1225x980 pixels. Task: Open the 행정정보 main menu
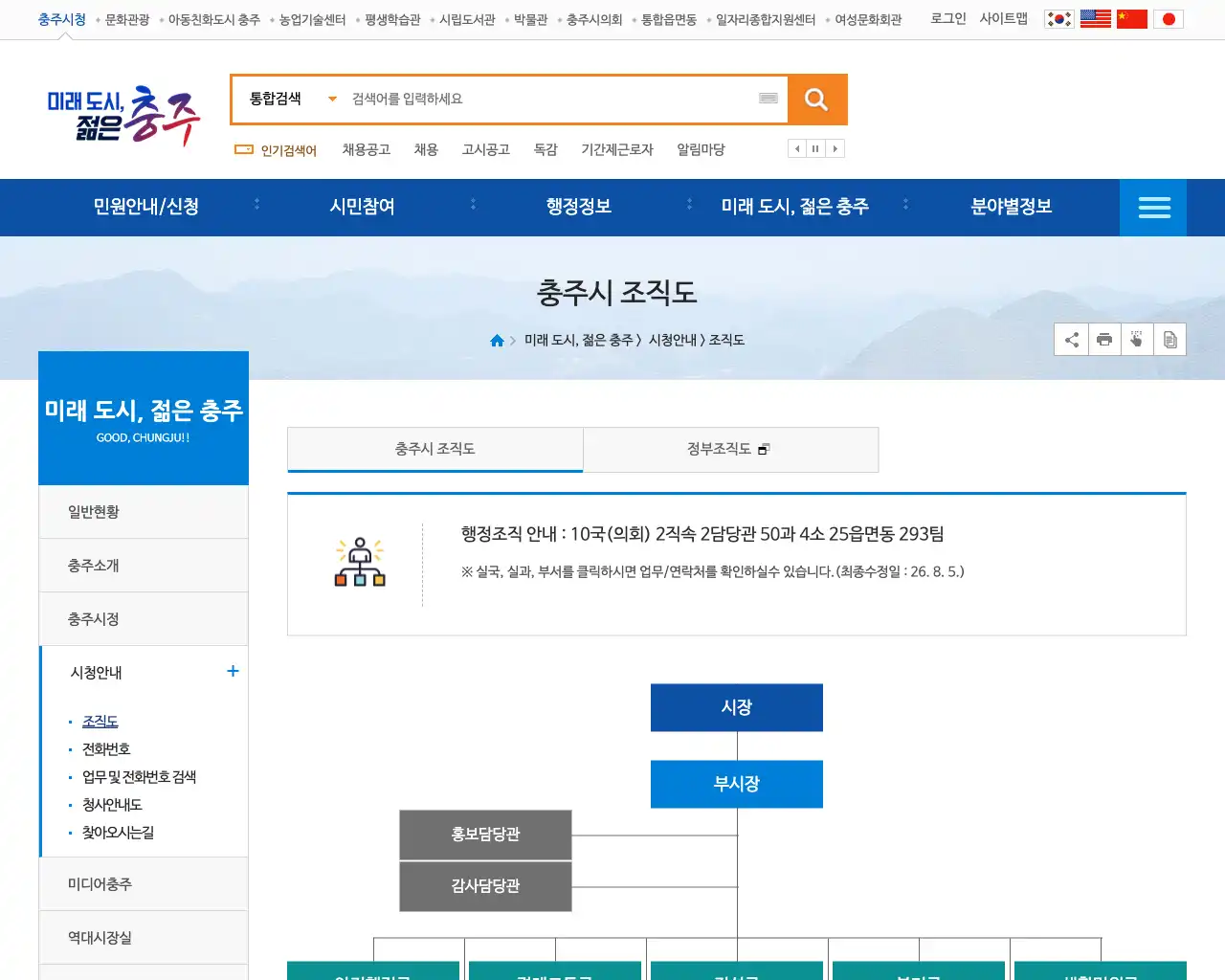pyautogui.click(x=579, y=207)
